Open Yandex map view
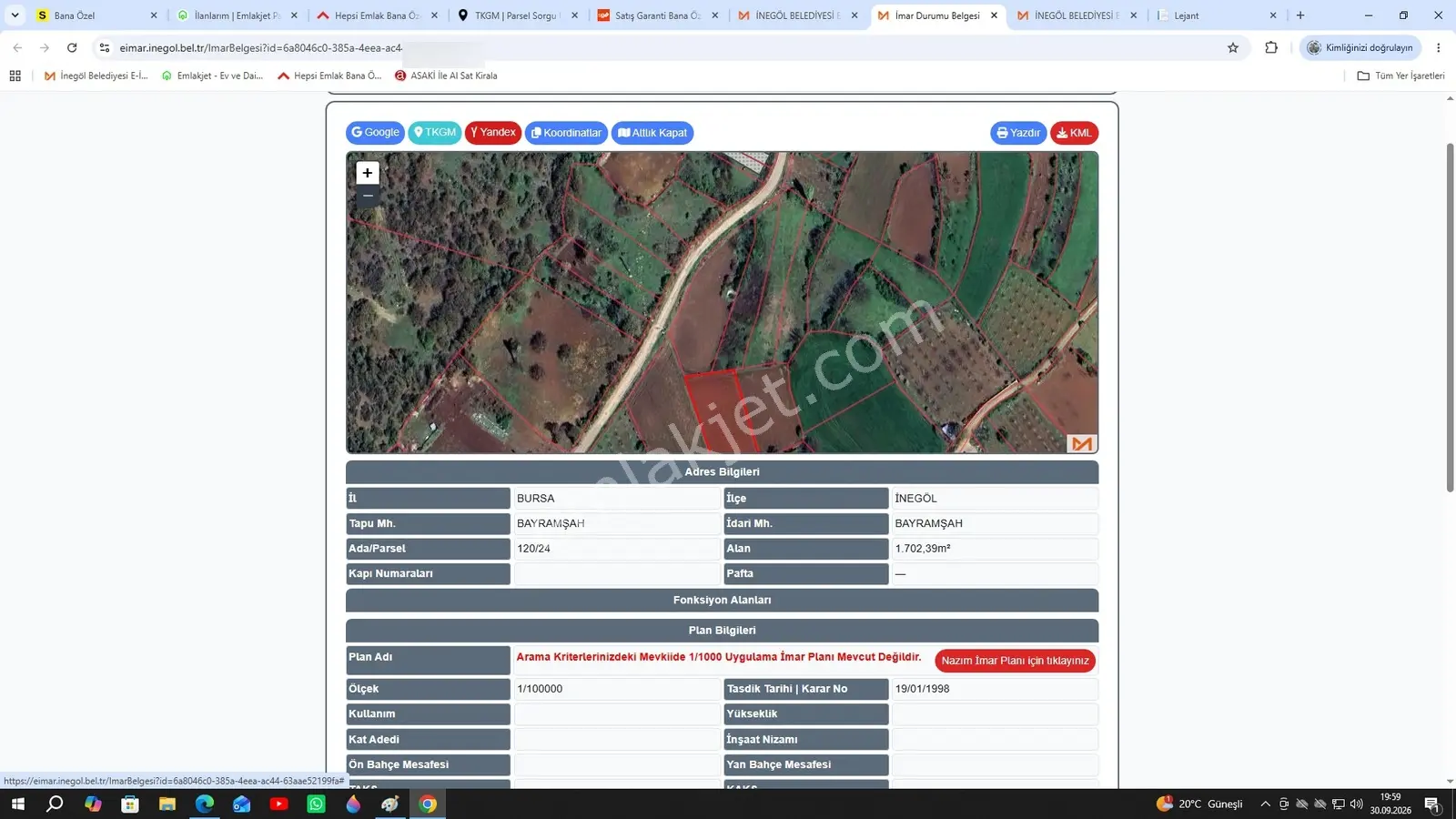Viewport: 1456px width, 819px height. tap(493, 133)
